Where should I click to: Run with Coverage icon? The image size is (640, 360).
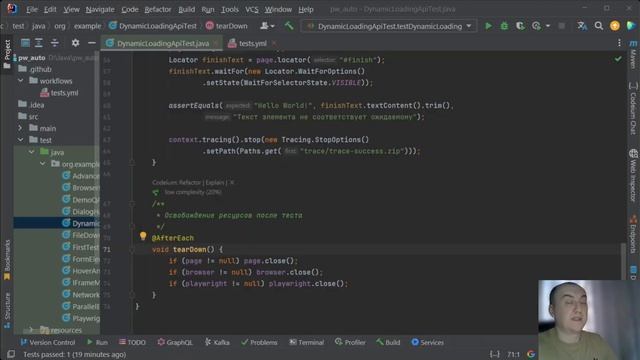coord(520,26)
